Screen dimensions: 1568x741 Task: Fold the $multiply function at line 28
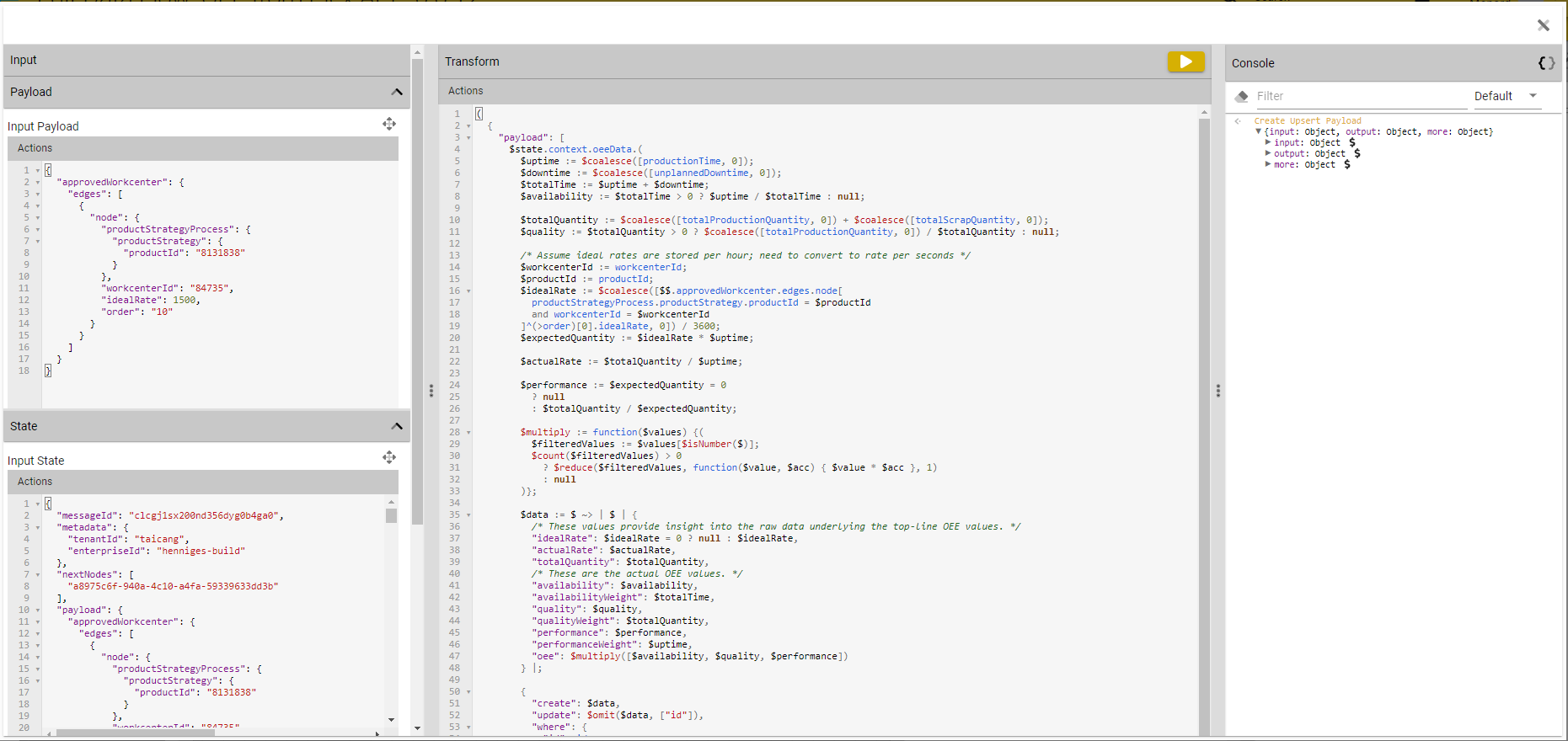[468, 433]
